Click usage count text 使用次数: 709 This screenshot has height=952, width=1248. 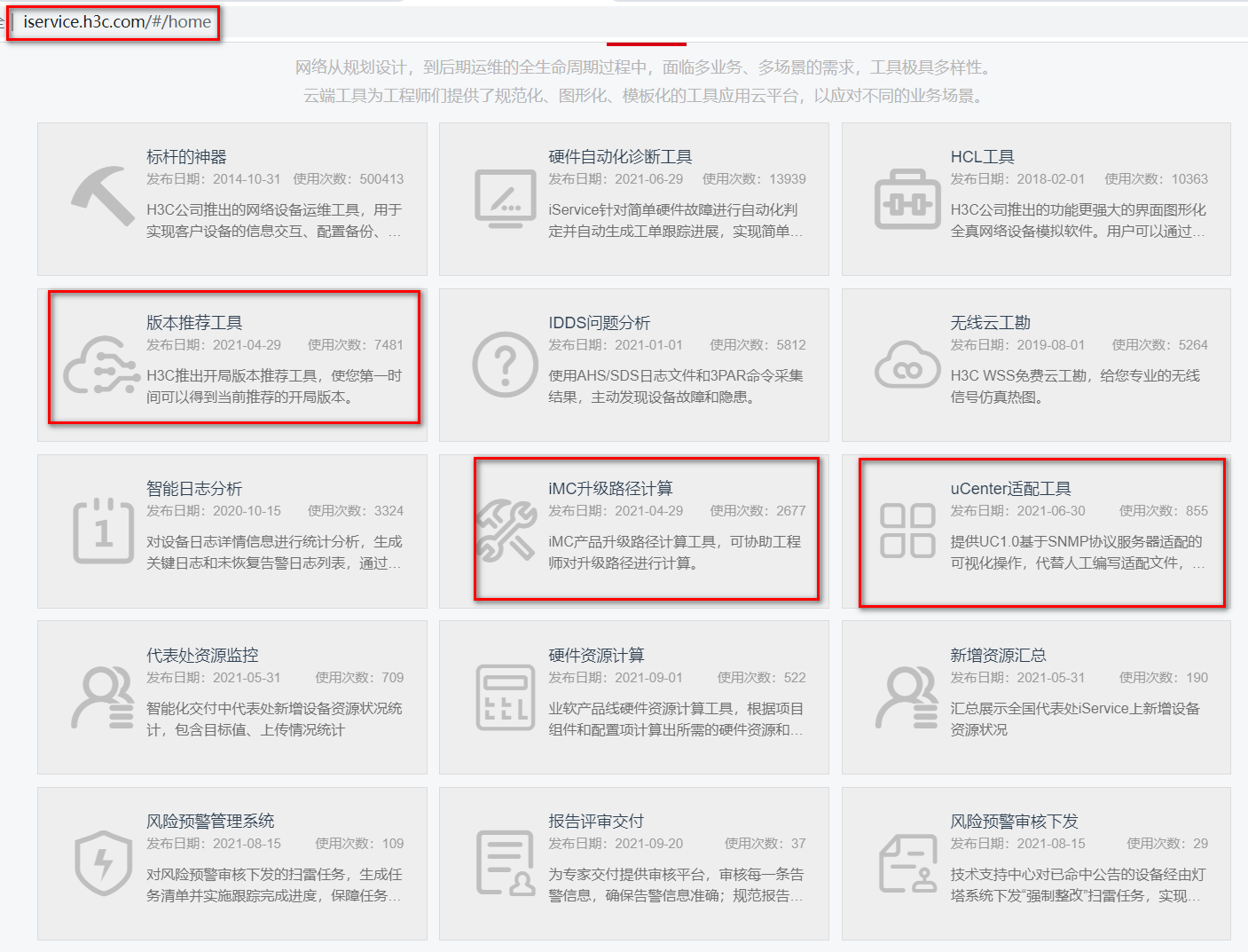(x=359, y=678)
